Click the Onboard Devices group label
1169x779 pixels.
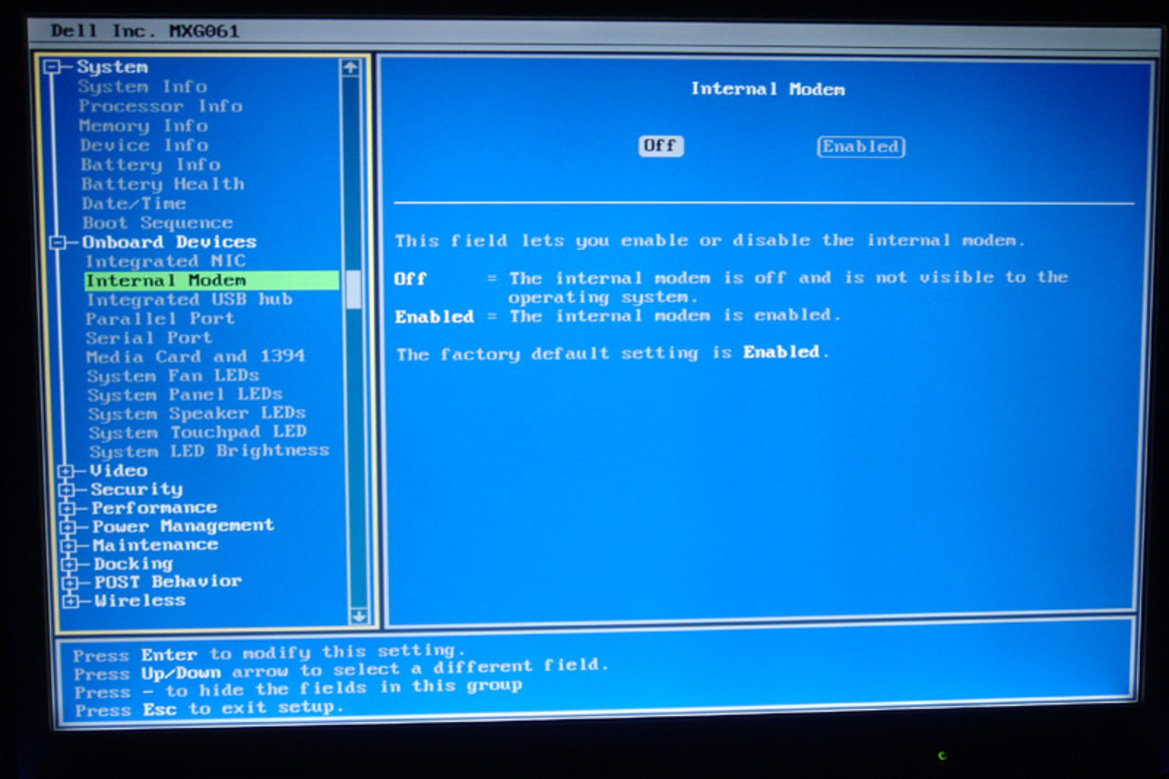[169, 242]
